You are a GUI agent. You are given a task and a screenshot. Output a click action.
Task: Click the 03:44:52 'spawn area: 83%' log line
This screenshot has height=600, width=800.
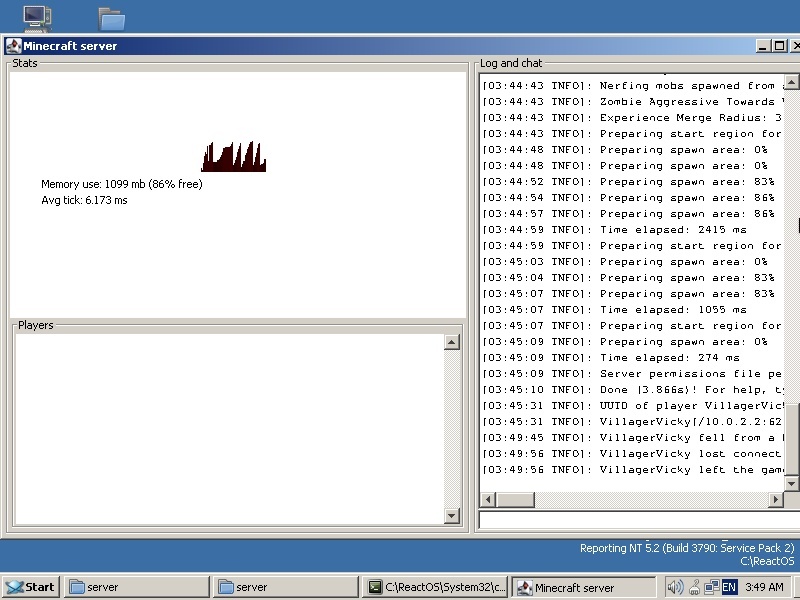(629, 182)
